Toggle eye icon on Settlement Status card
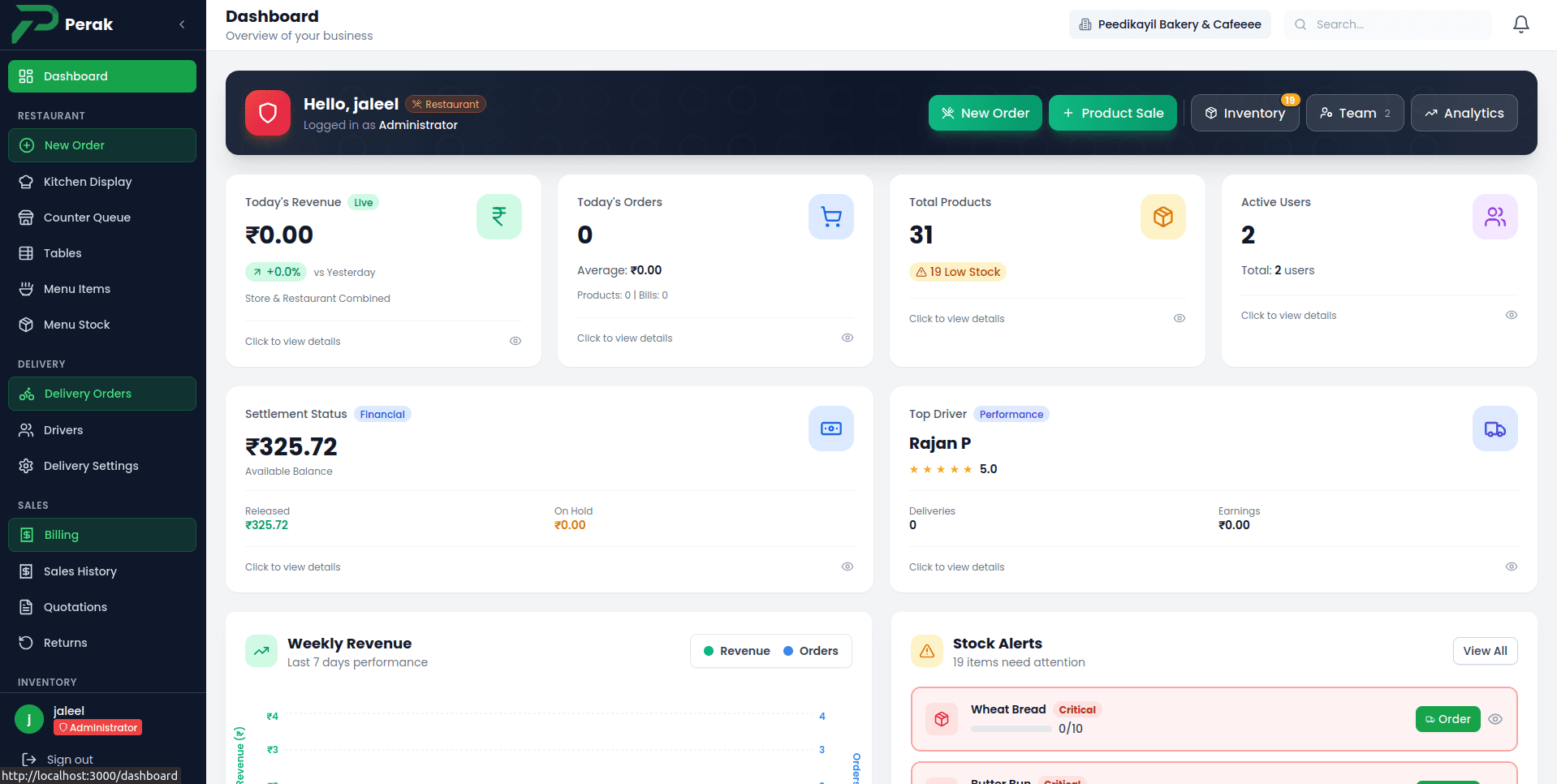The width and height of the screenshot is (1557, 784). 848,566
